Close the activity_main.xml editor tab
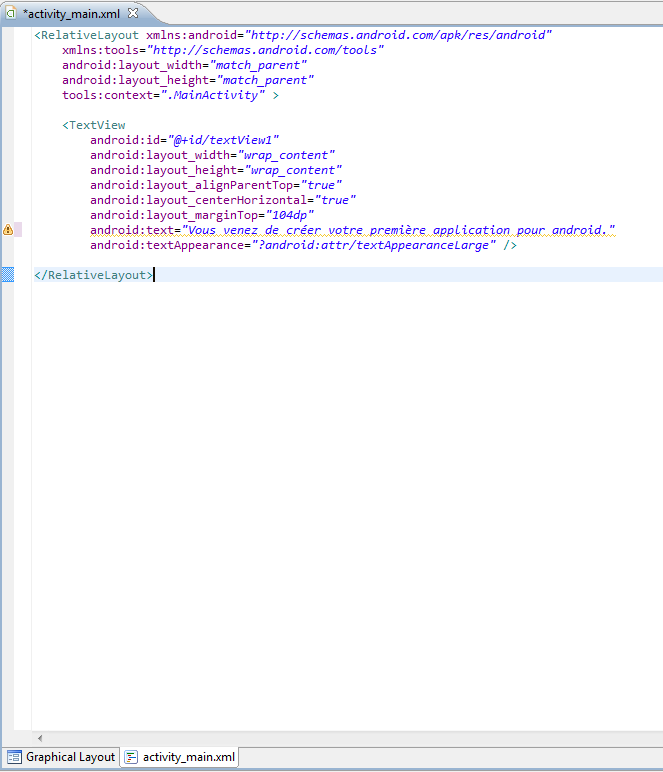663x772 pixels. (133, 13)
